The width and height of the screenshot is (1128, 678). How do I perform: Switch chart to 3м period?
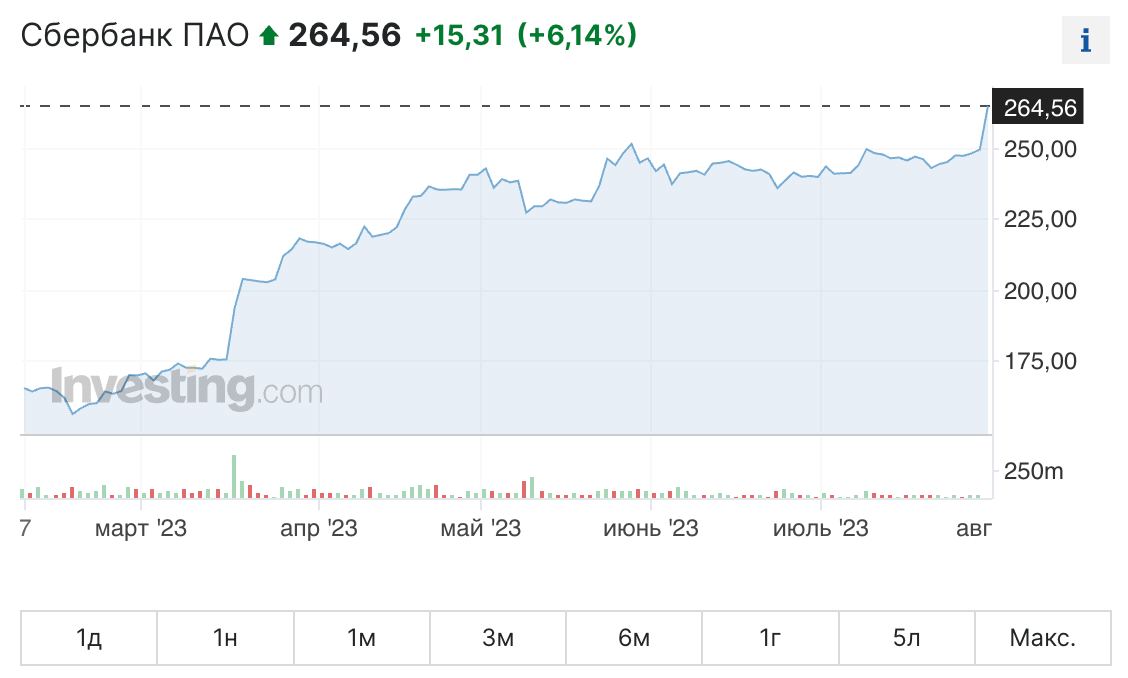(497, 638)
